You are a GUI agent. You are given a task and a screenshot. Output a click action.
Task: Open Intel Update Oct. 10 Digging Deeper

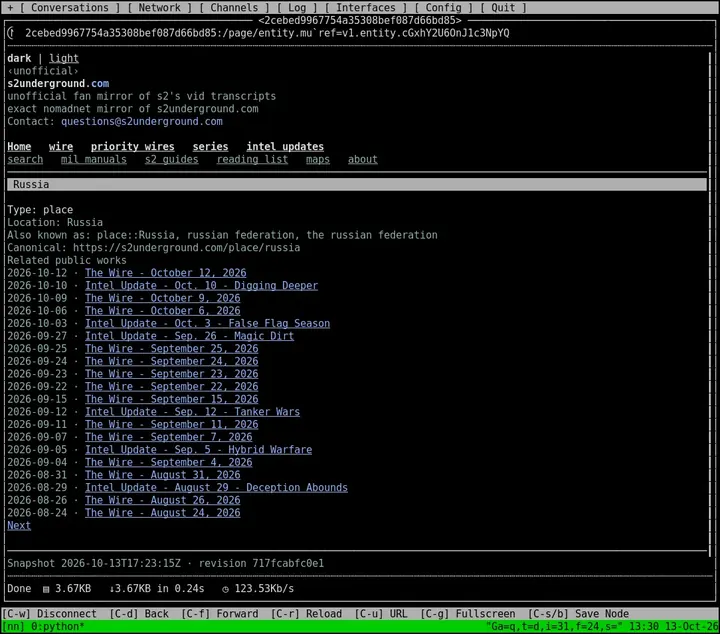pyautogui.click(x=202, y=286)
